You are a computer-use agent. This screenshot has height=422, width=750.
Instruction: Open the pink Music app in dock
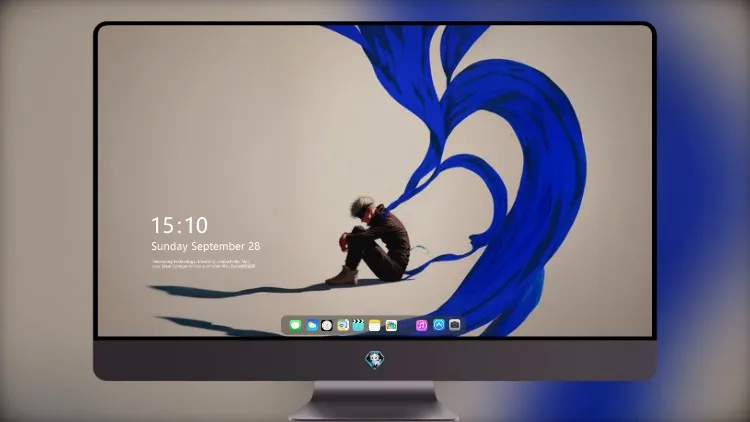point(421,325)
